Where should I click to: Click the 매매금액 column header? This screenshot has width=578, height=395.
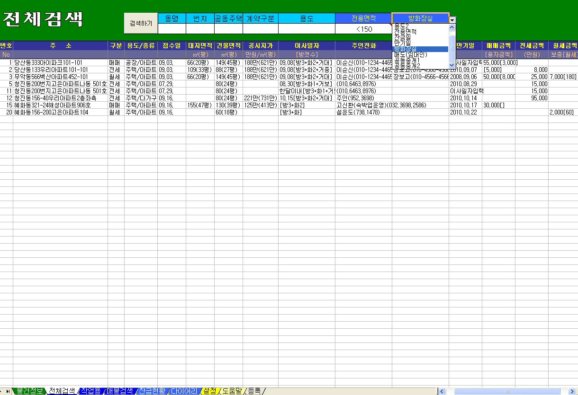pyautogui.click(x=498, y=46)
